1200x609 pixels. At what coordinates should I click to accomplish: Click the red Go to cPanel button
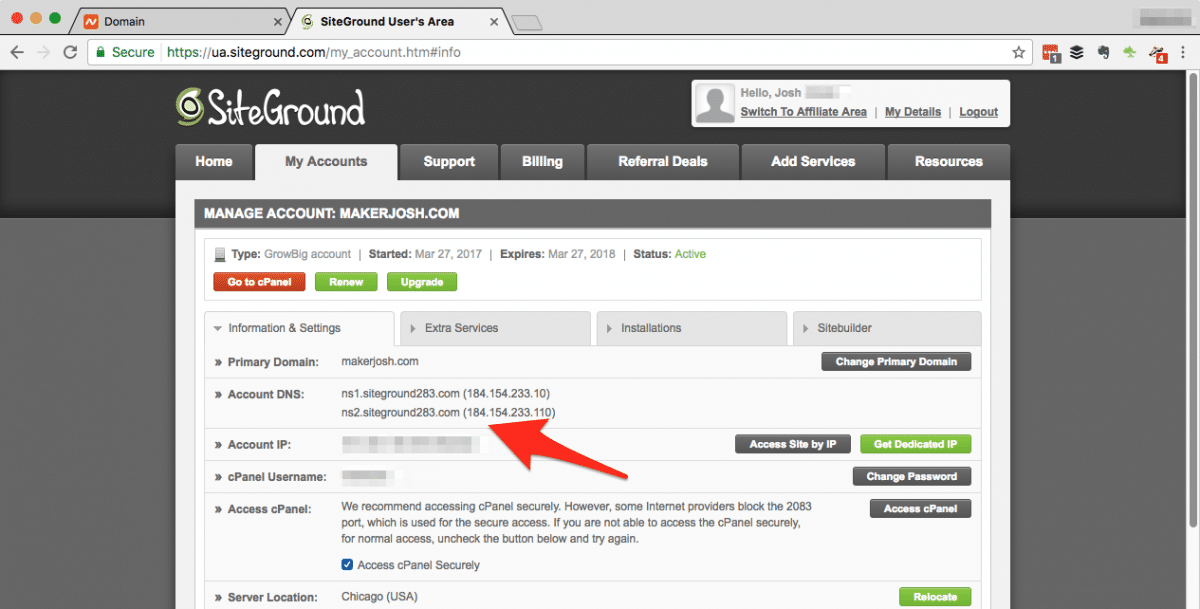pyautogui.click(x=259, y=282)
